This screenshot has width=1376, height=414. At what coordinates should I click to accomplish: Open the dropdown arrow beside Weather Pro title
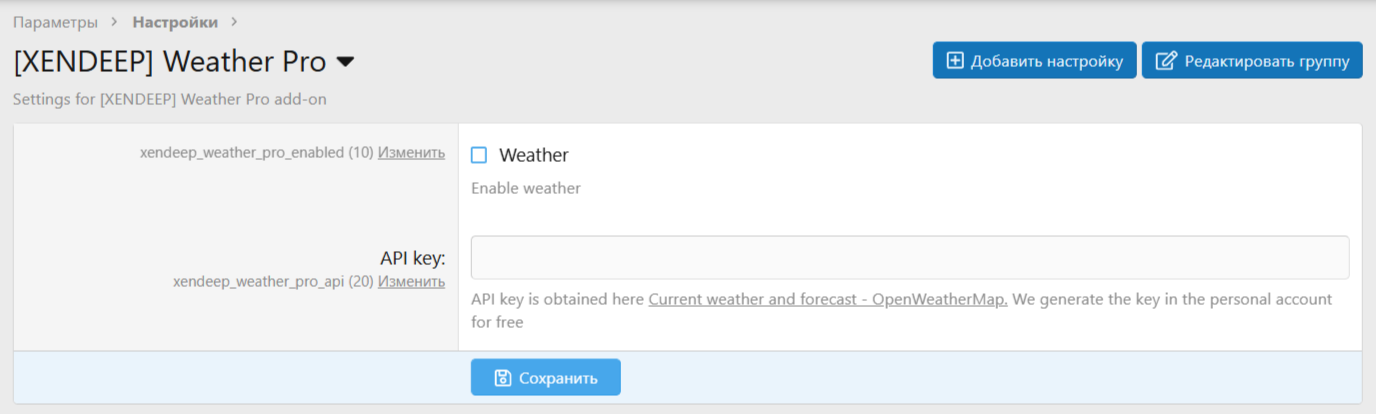click(x=345, y=62)
